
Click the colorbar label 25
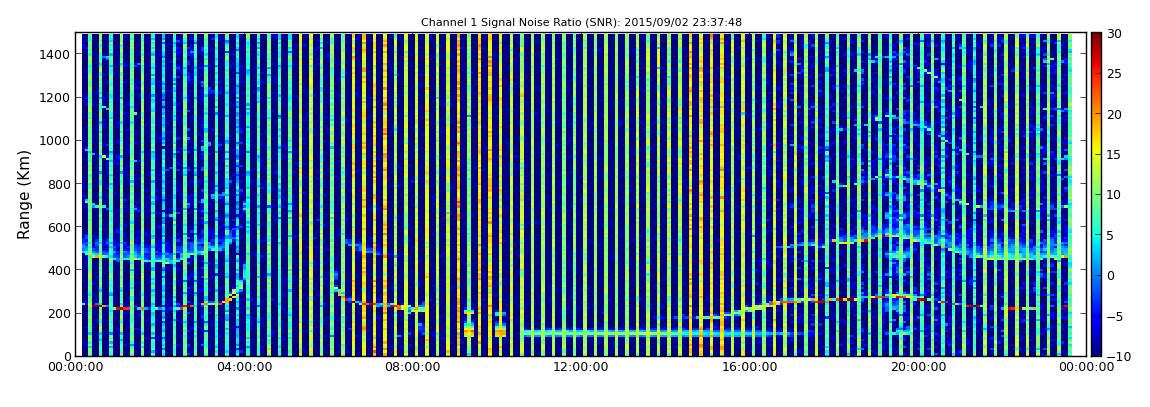pyautogui.click(x=1115, y=73)
